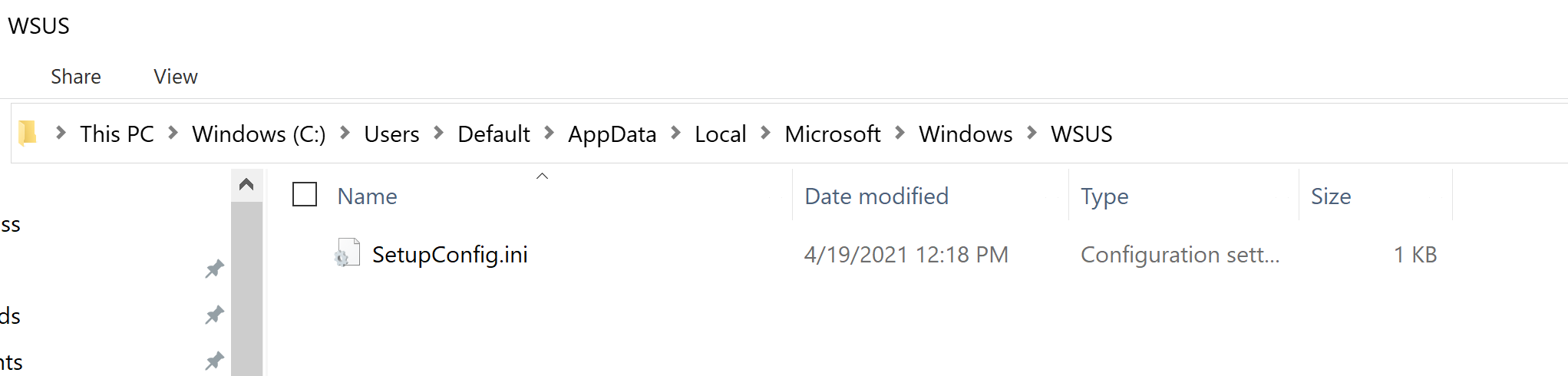This screenshot has height=376, width=1568.
Task: Go to the Microsoft breadcrumb folder
Action: (833, 134)
